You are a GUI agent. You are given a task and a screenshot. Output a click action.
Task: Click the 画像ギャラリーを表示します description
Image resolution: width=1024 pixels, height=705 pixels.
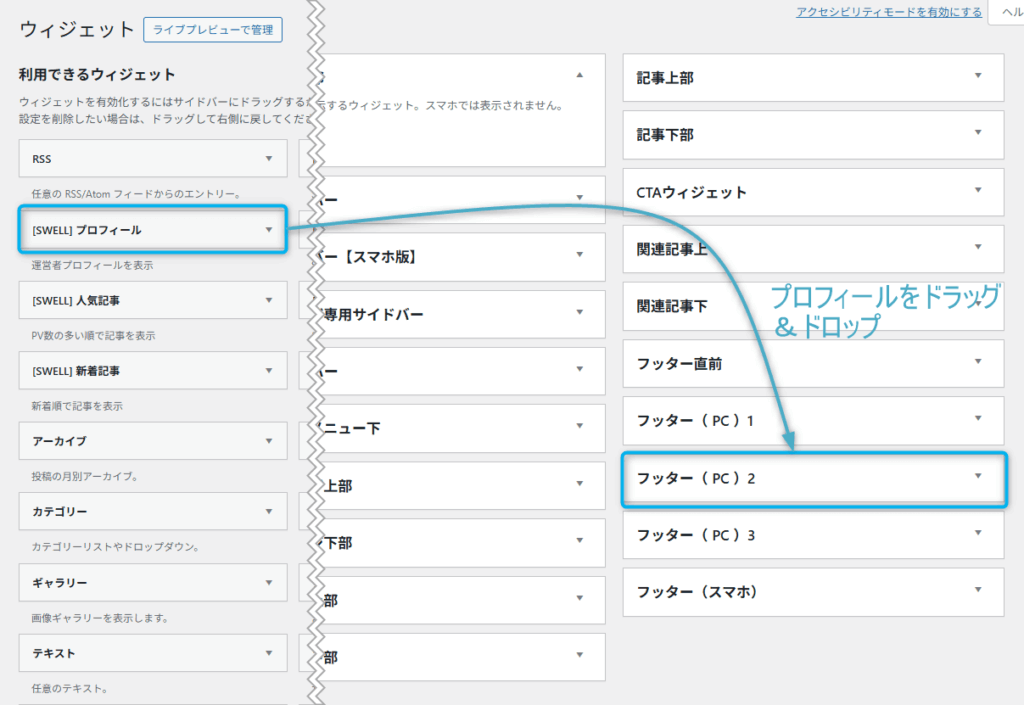coord(100,618)
